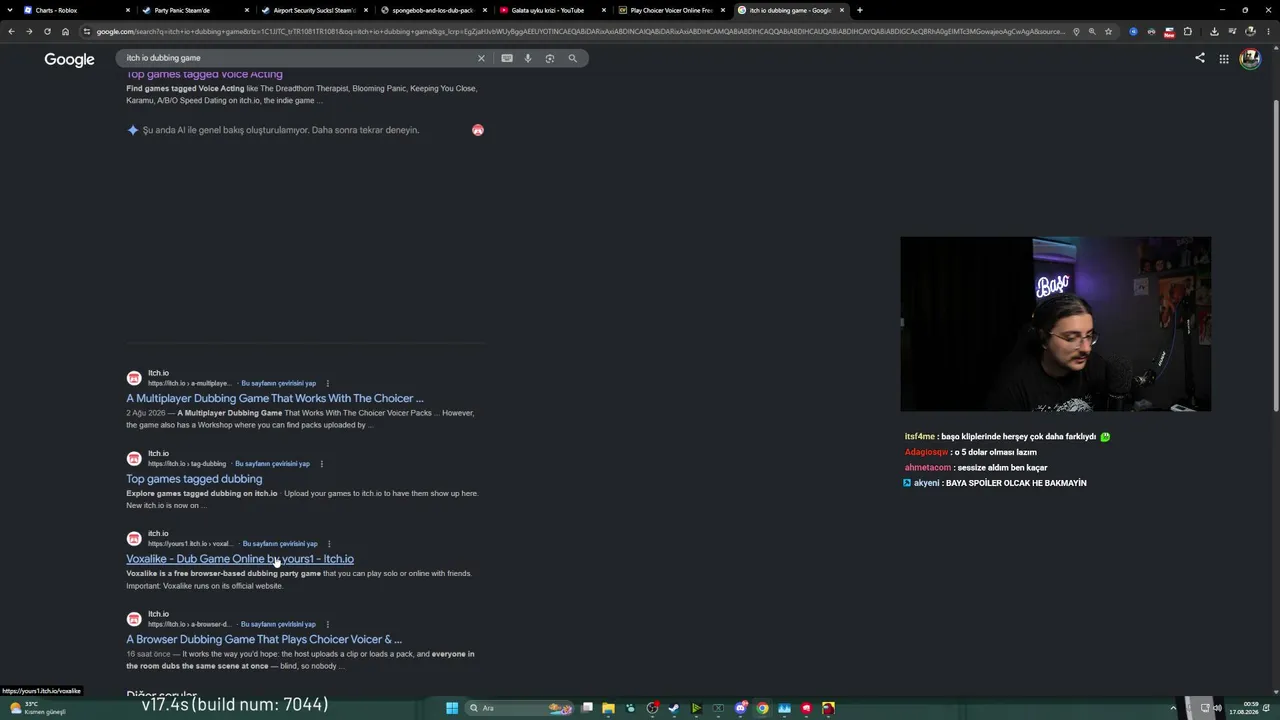Translate the Multiplayer Dubbing Game result page

pos(278,383)
